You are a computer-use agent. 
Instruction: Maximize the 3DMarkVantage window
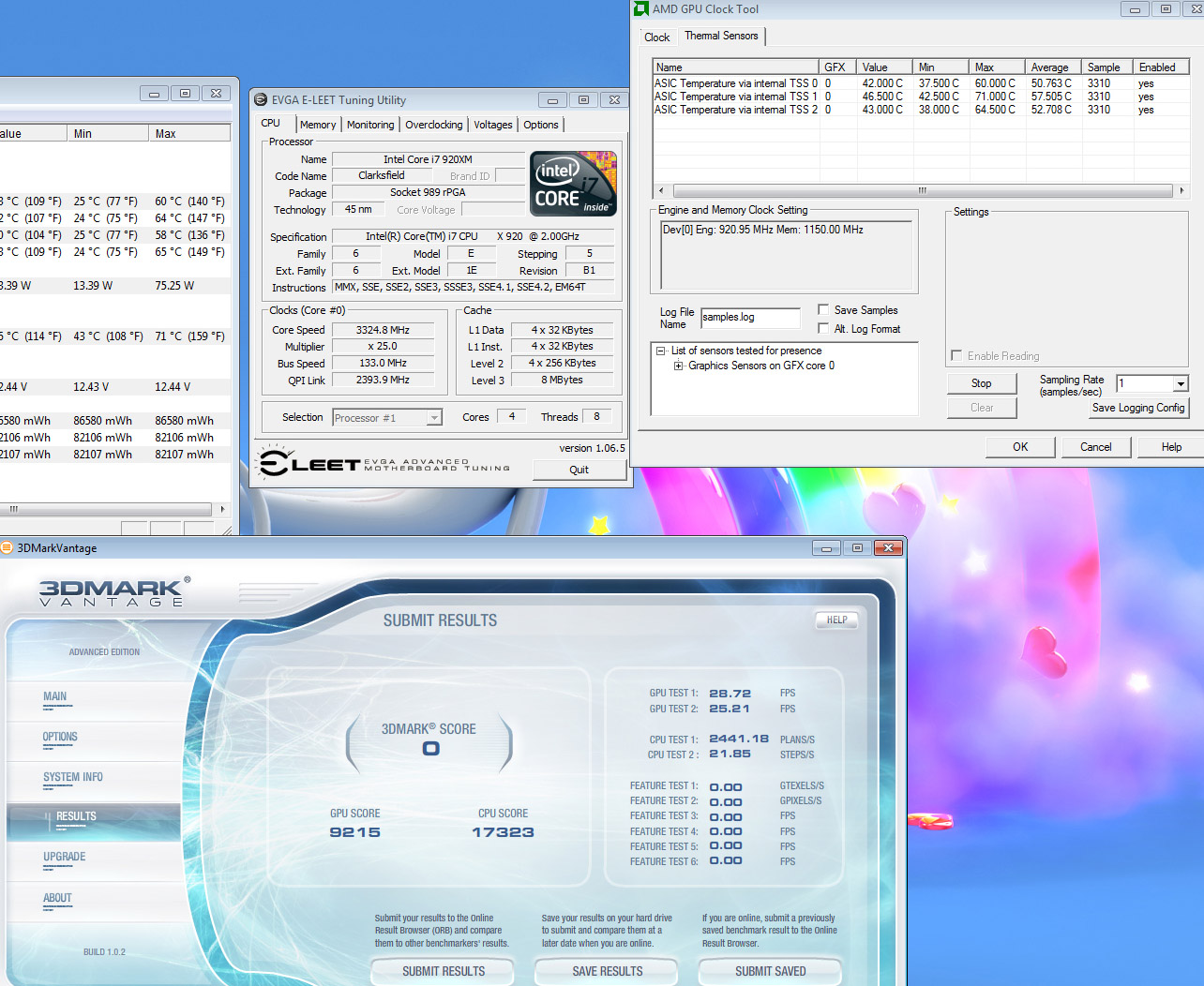tap(856, 548)
